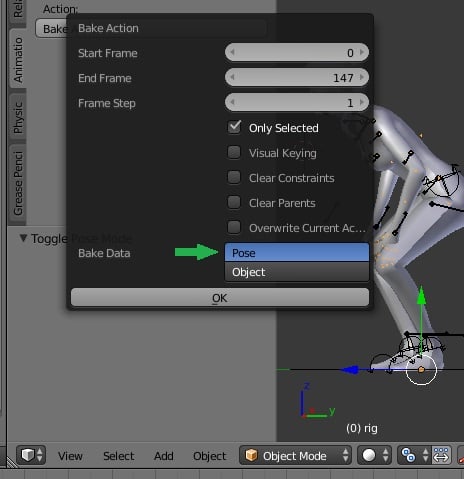Select Object in Bake Data list
464x479 pixels.
[x=297, y=272]
